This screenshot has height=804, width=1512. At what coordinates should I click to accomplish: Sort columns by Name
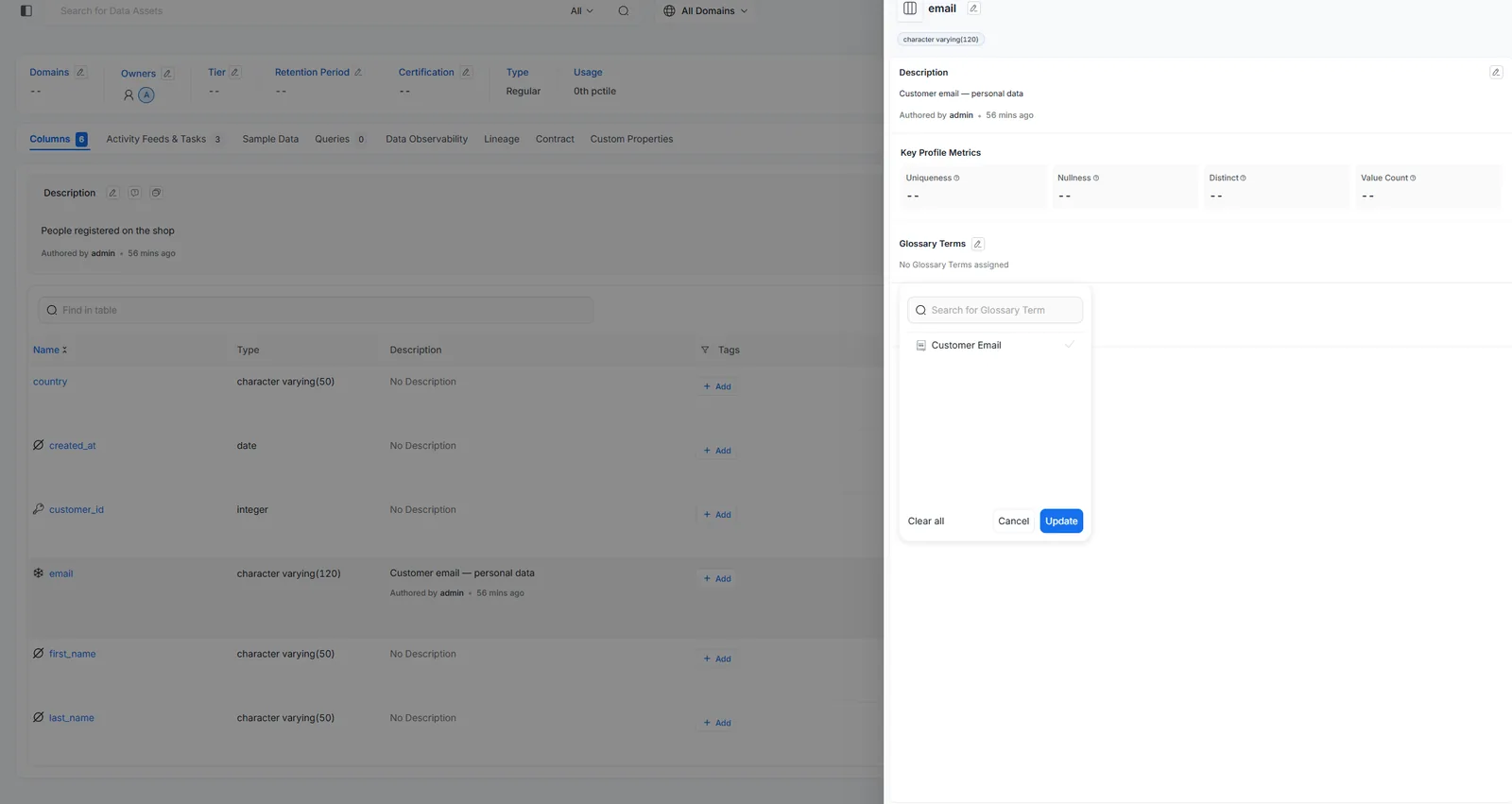click(x=50, y=350)
